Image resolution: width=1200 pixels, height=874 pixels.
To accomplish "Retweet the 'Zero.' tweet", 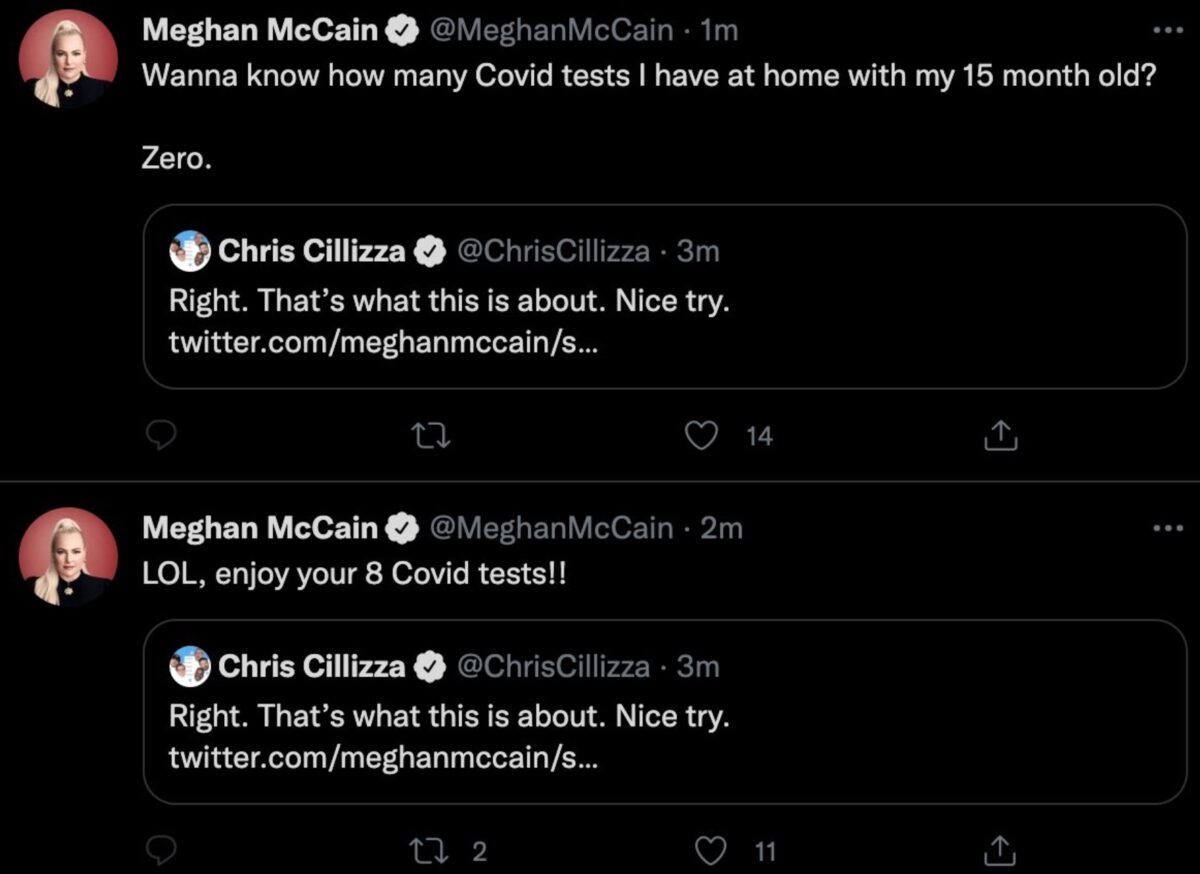I will [432, 435].
